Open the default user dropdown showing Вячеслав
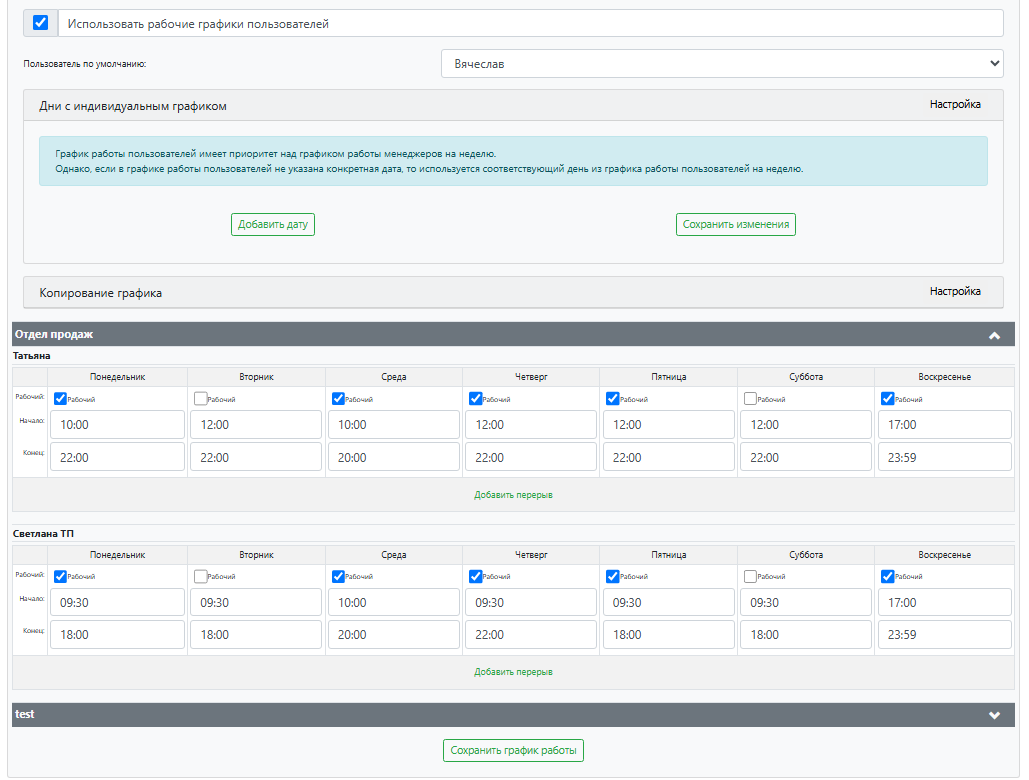 click(722, 64)
